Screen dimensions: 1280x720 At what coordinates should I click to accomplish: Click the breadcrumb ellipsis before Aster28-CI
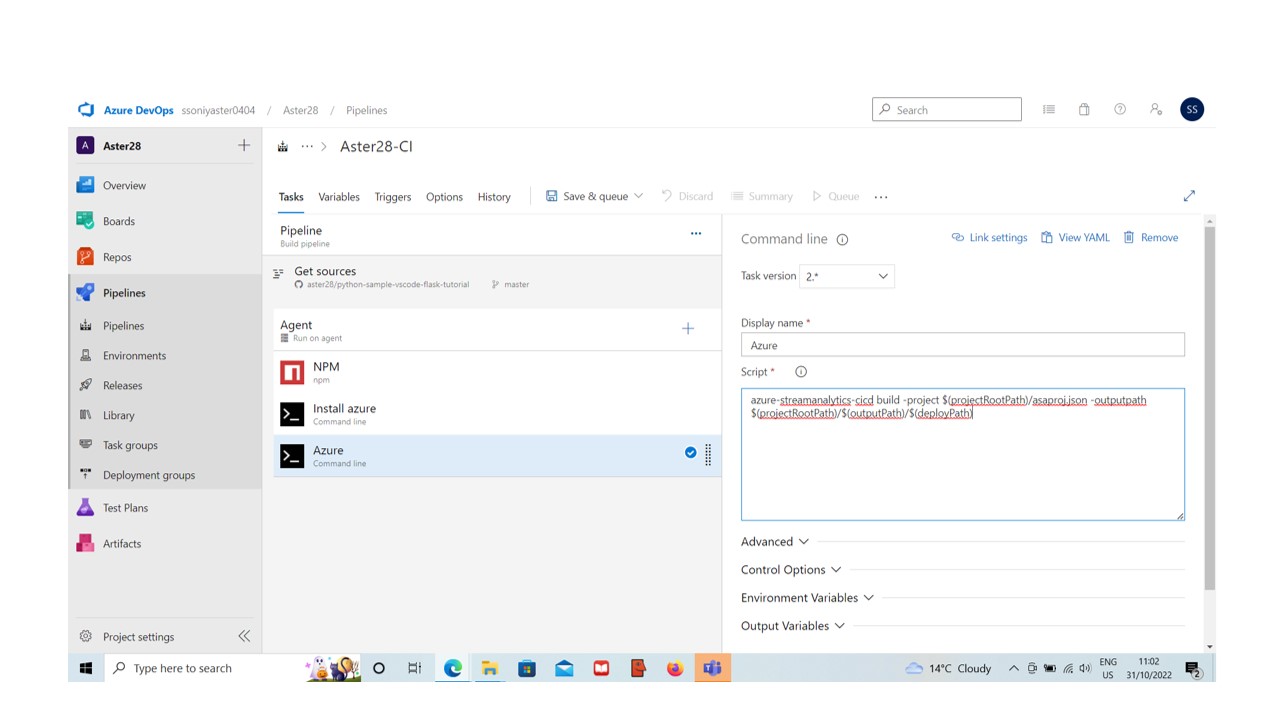pyautogui.click(x=307, y=147)
